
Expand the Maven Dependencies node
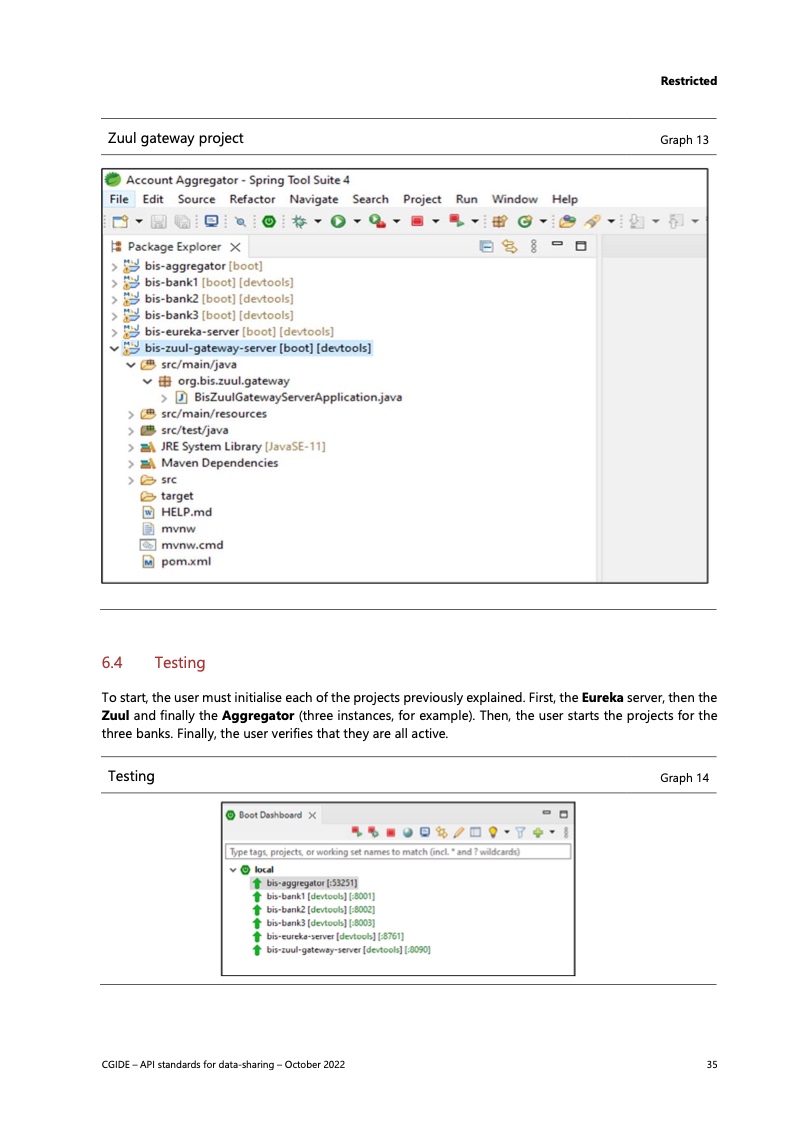pos(131,463)
